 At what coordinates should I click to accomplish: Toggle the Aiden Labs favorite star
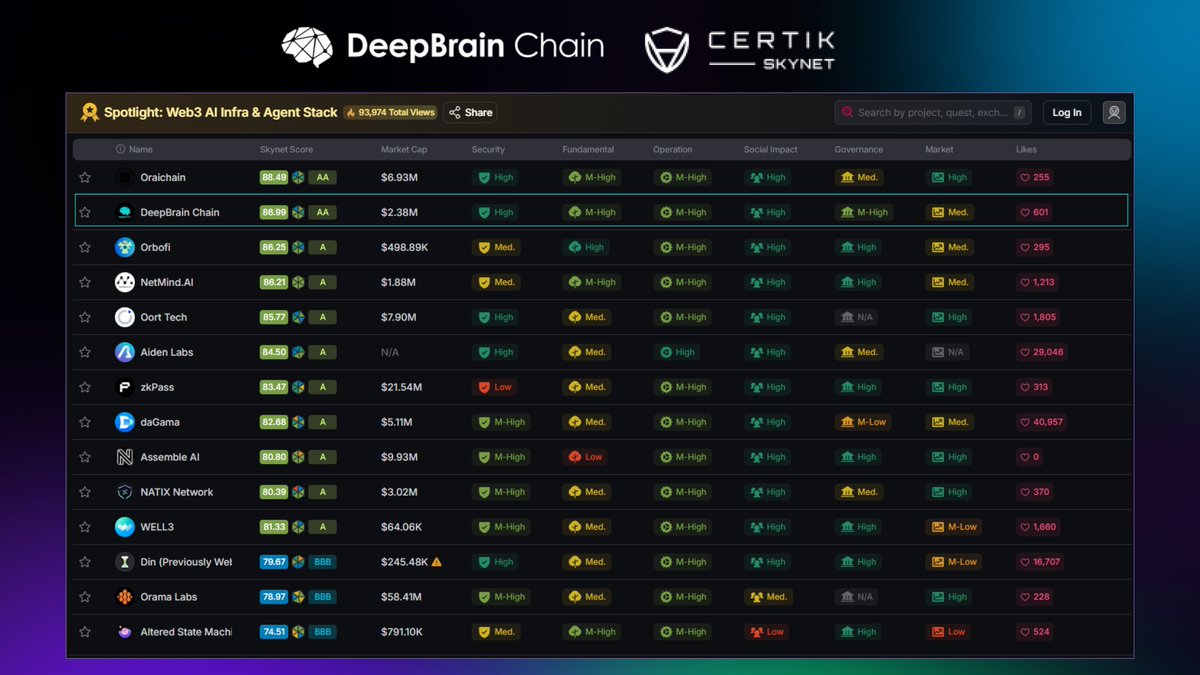tap(85, 352)
